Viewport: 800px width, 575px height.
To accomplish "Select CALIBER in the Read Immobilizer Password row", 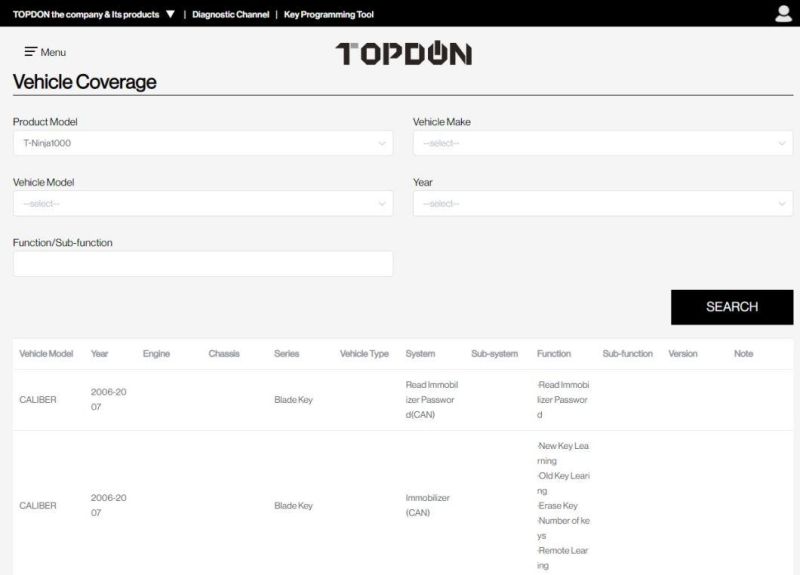I will click(x=38, y=399).
